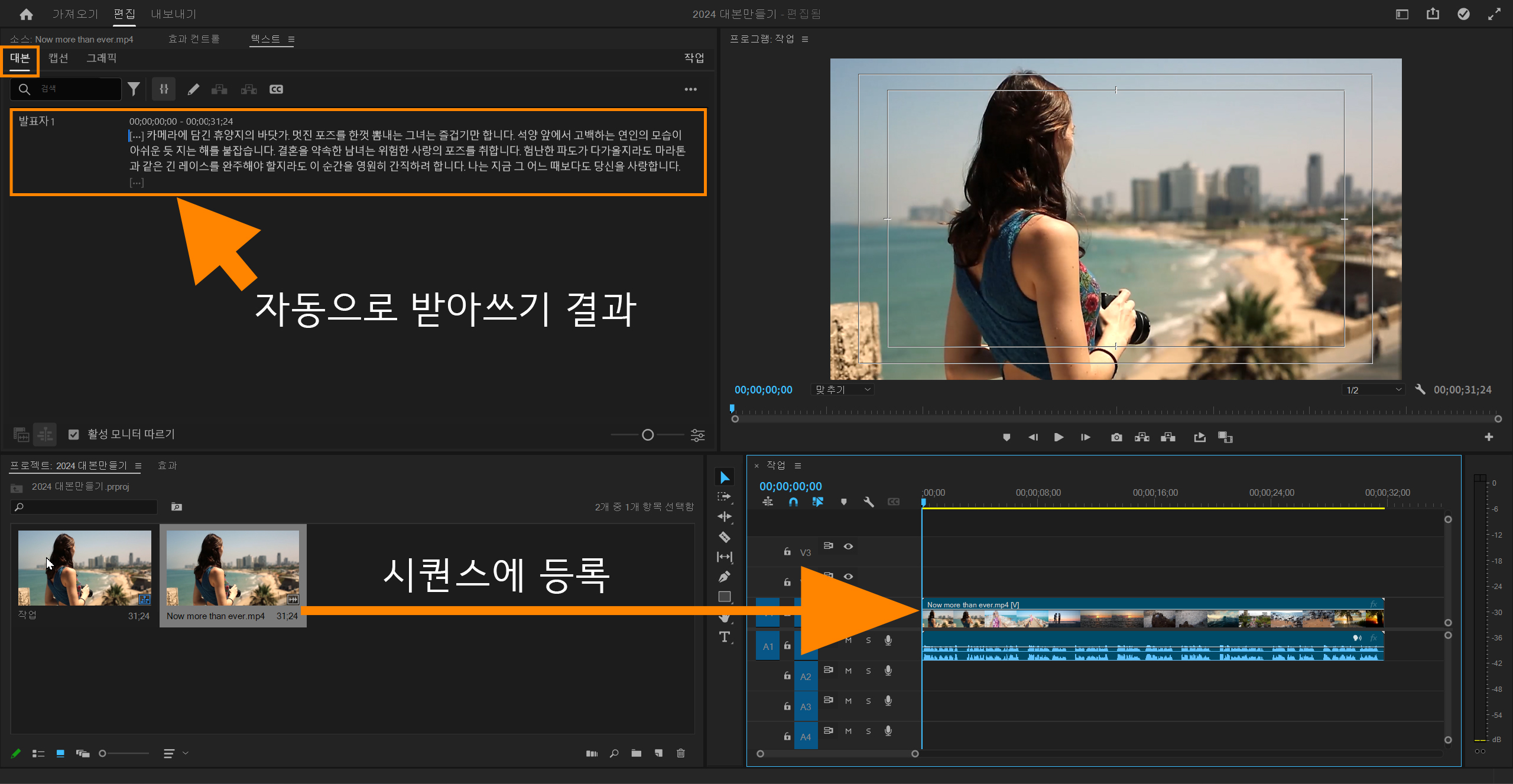The image size is (1513, 784).
Task: Click the filter funnel icon in the transcript panel
Action: 134,89
